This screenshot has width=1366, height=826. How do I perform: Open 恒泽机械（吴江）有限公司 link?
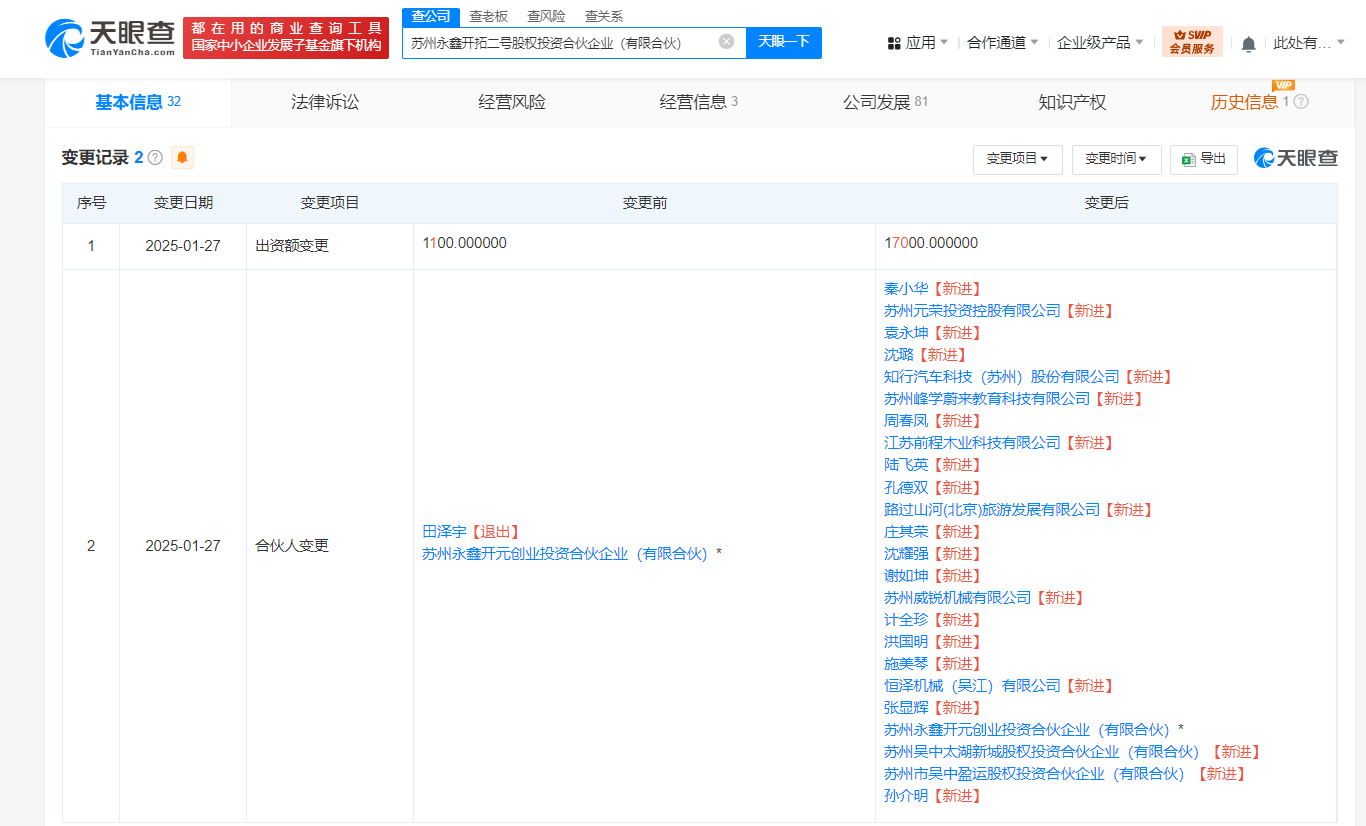pos(972,686)
